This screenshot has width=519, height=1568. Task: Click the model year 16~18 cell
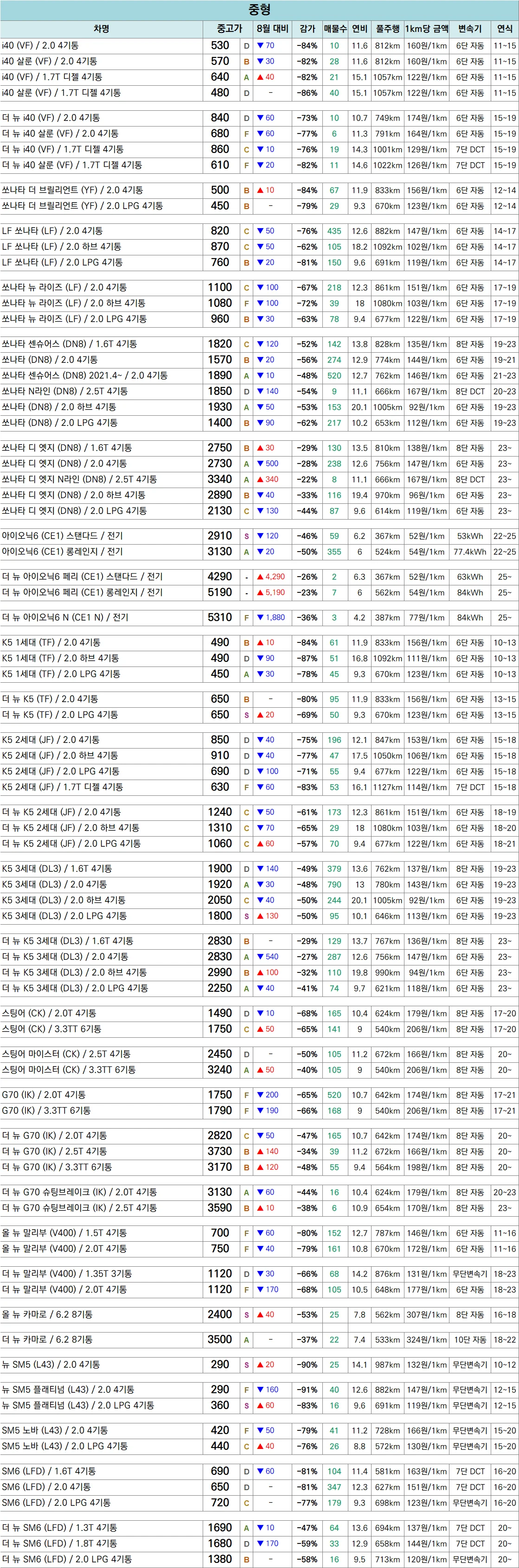pos(504,1315)
